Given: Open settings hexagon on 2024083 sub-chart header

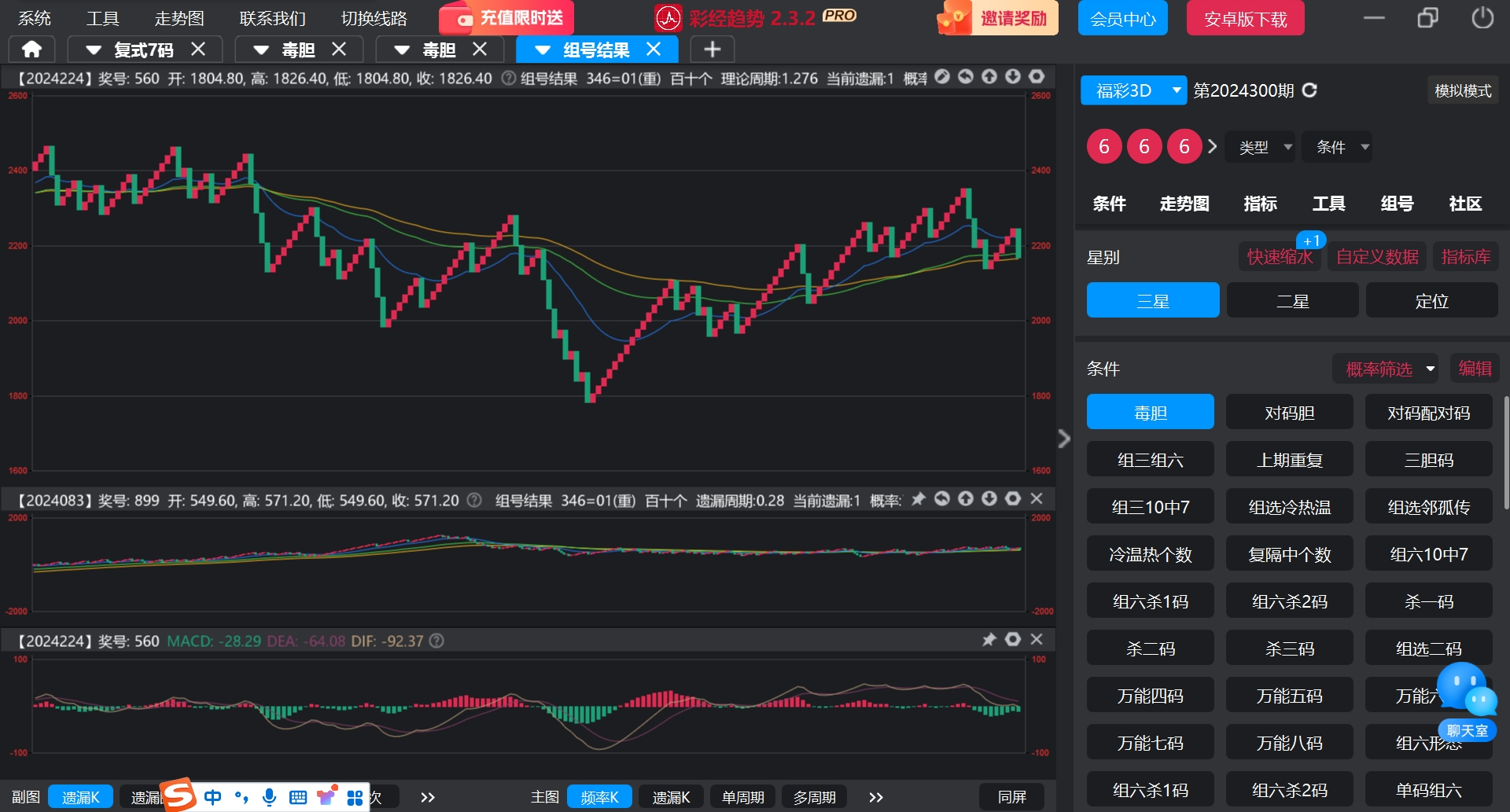Looking at the screenshot, I should [1013, 499].
